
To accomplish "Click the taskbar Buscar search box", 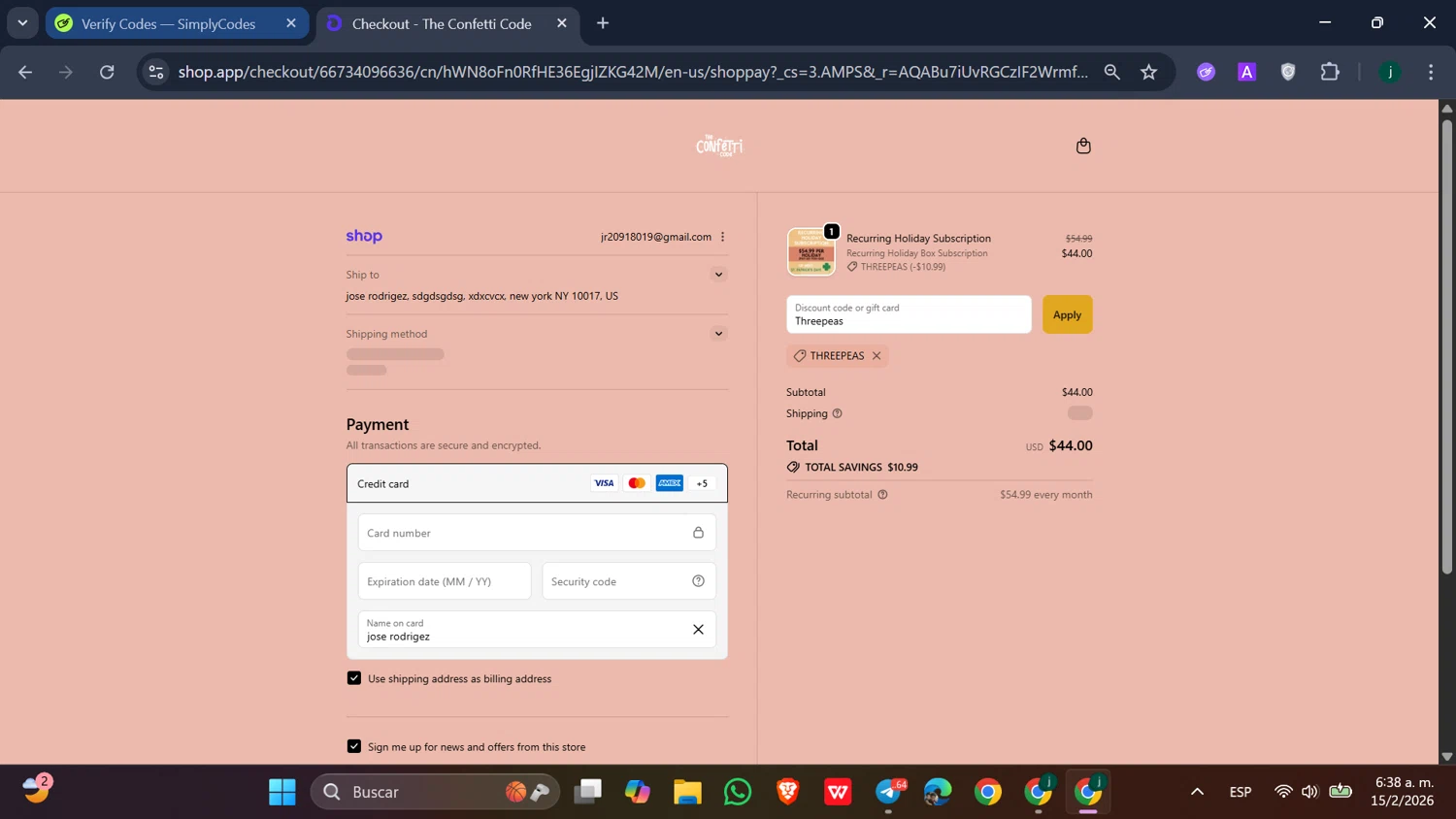I will coord(435,792).
